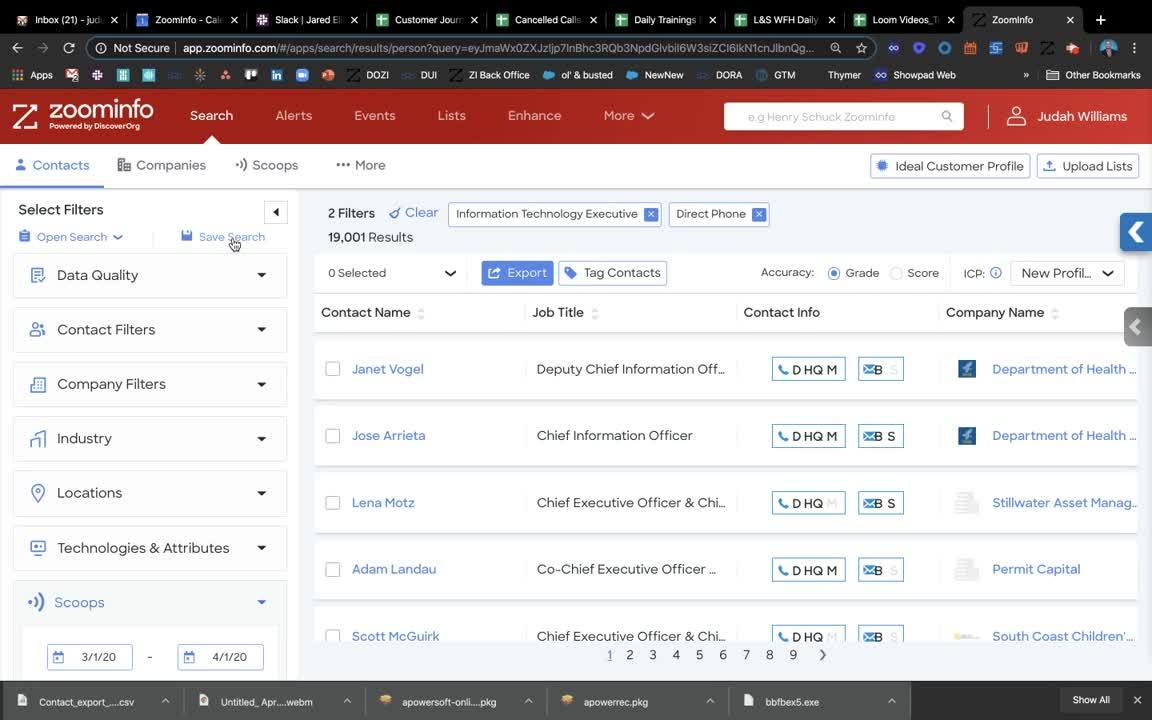Go to Alerts in top navigation
Screen dimensions: 1152x720
point(293,116)
